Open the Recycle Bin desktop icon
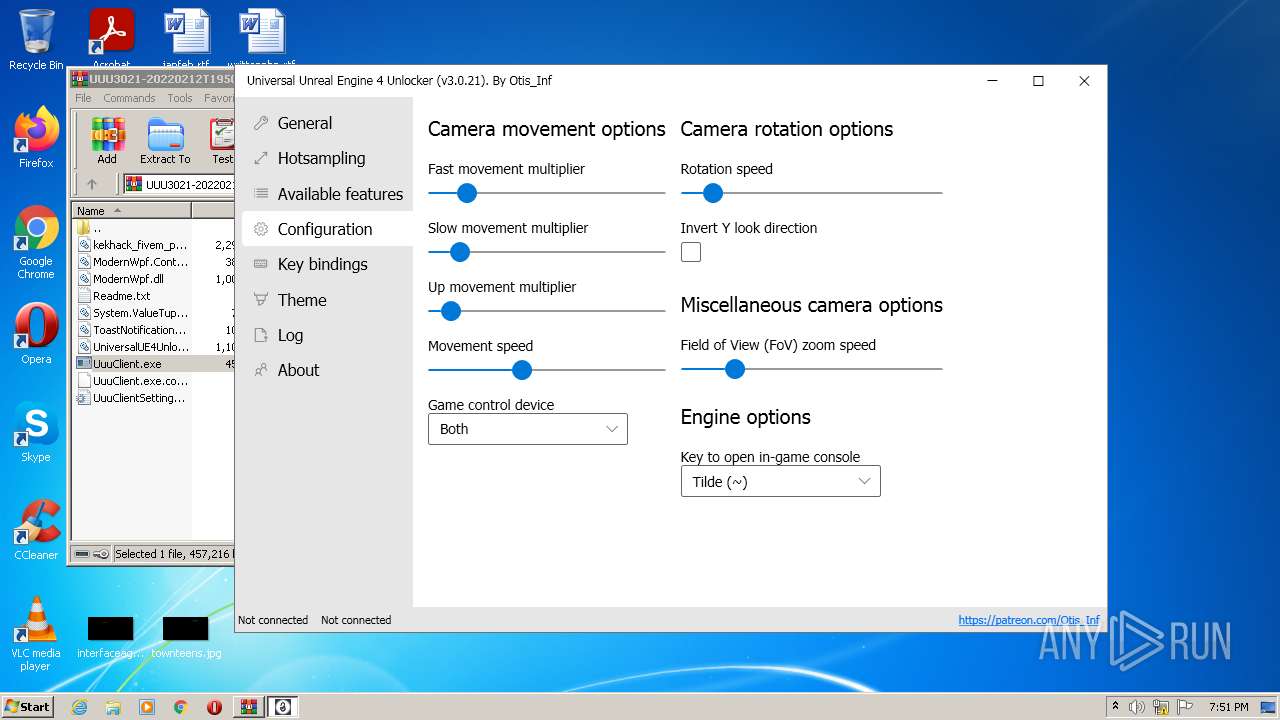 pyautogui.click(x=36, y=40)
